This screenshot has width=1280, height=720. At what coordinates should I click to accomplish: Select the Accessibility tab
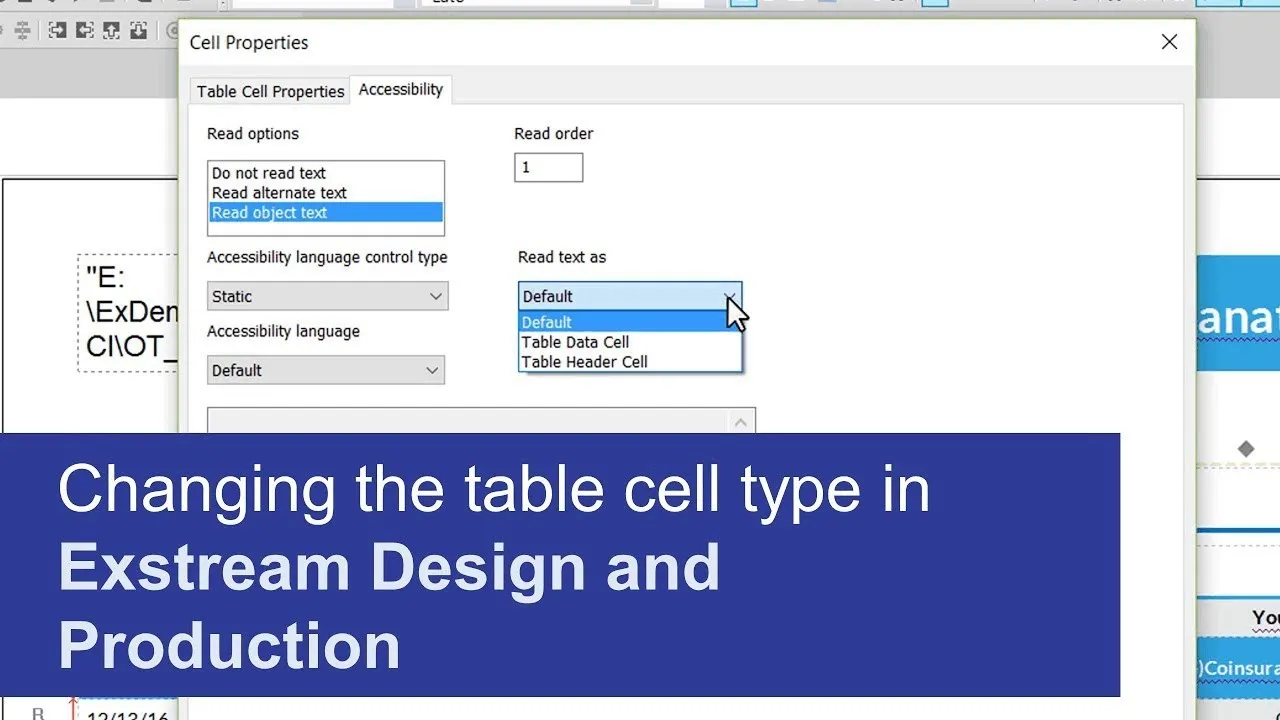(401, 89)
